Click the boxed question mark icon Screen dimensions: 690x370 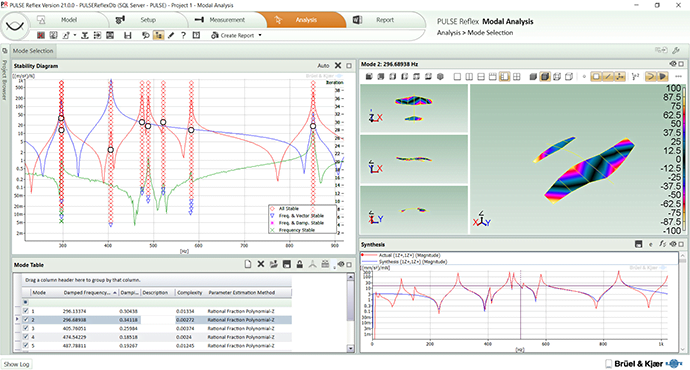pyautogui.click(x=196, y=35)
